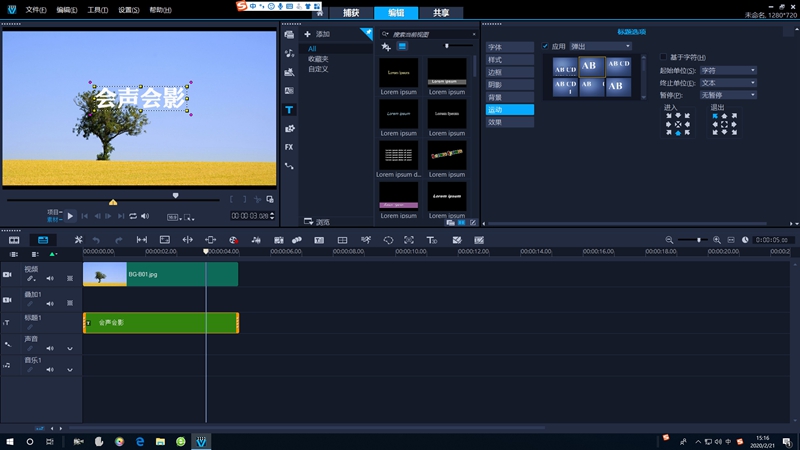Expand the 音乐1 track options chevron
This screenshot has height=450, width=800.
[70, 370]
